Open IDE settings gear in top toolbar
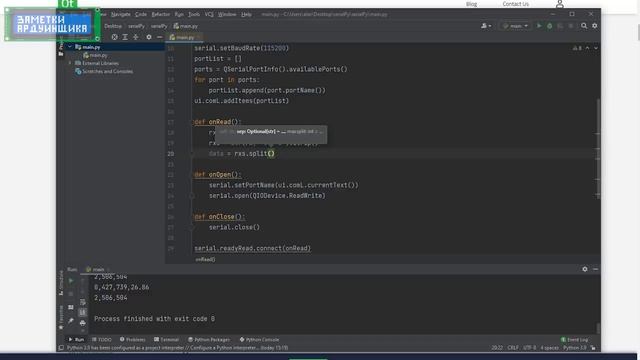Screen dimensions: 640x360 (595, 26)
